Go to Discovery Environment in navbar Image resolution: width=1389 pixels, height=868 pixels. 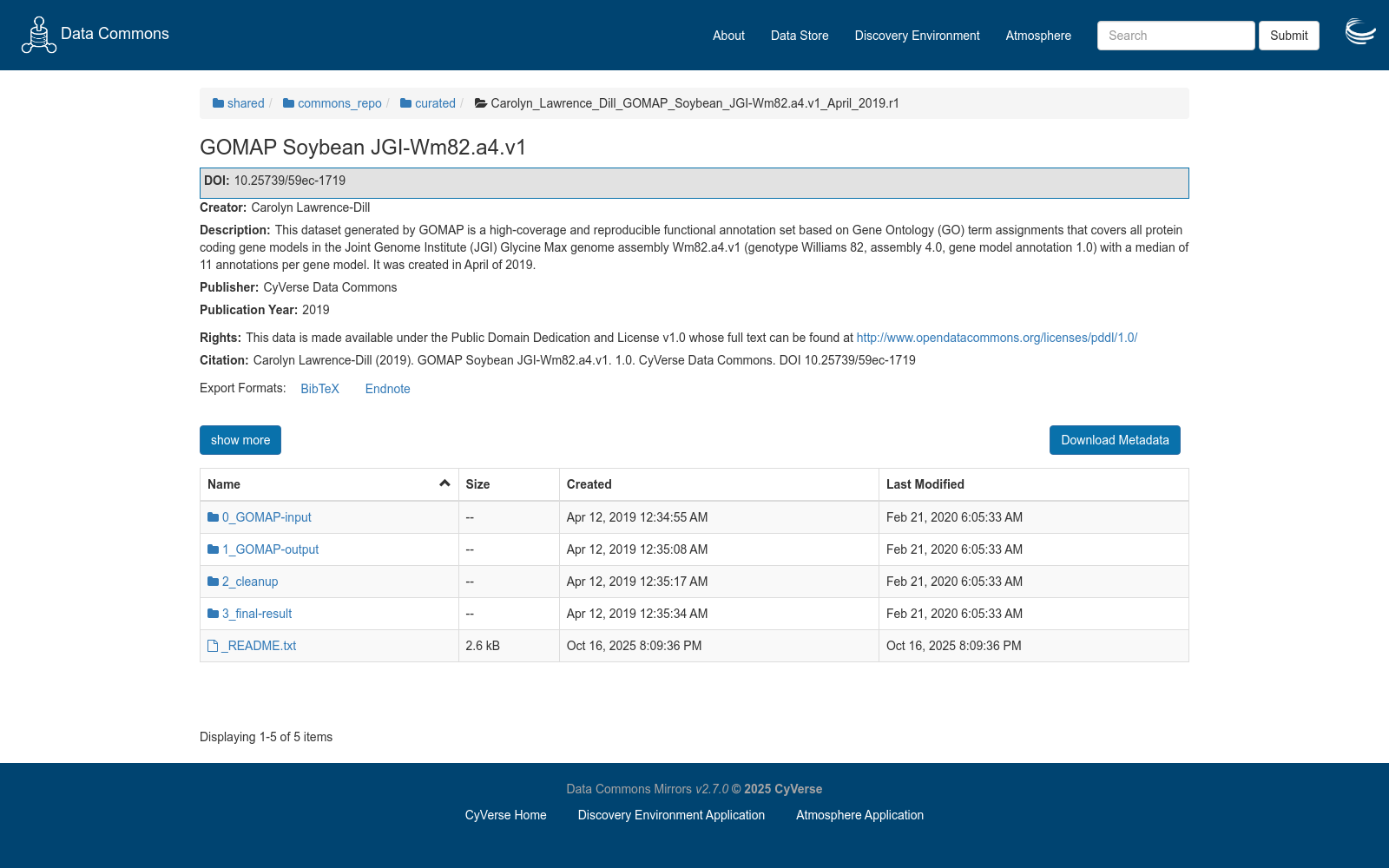[917, 36]
